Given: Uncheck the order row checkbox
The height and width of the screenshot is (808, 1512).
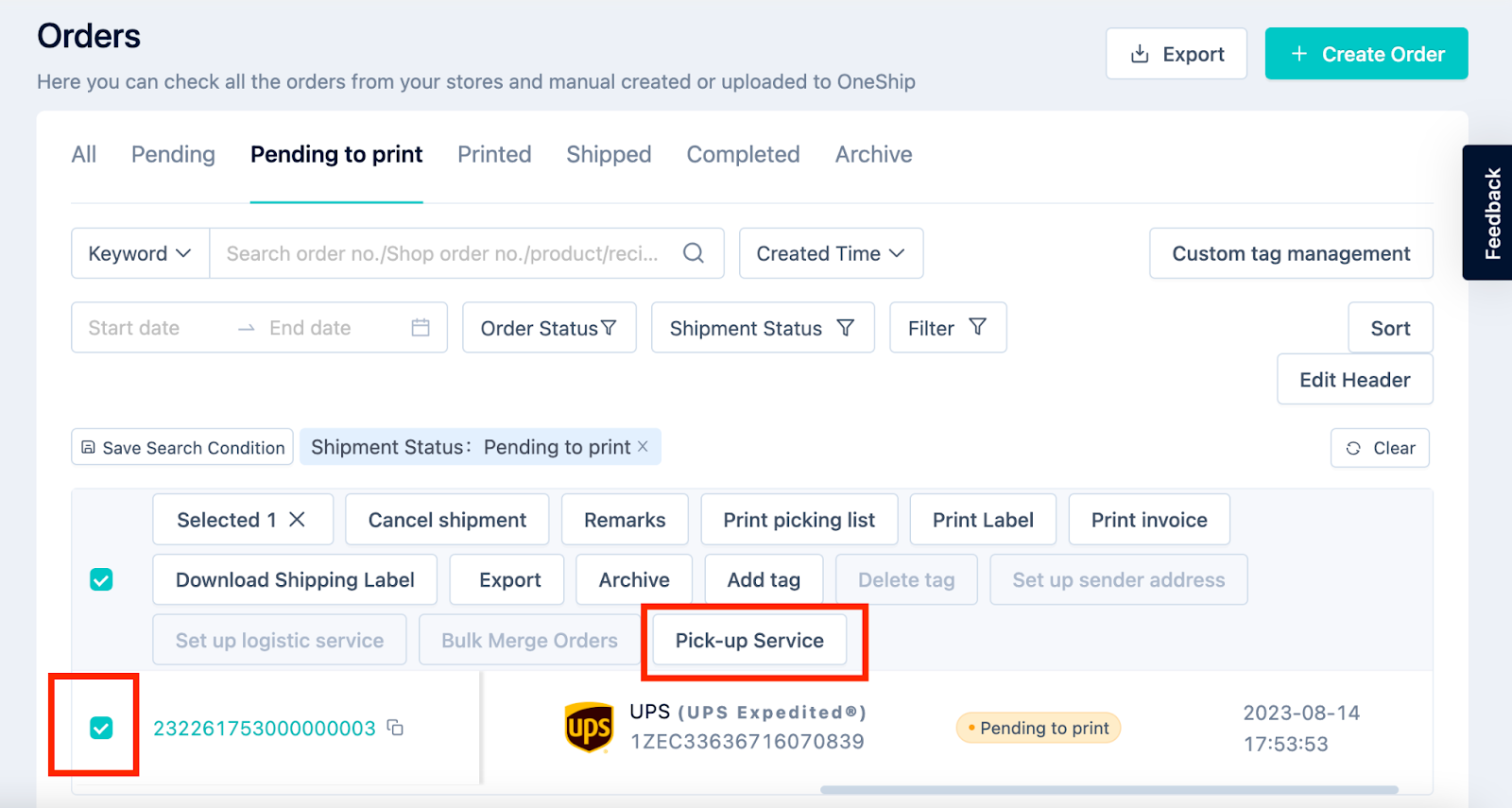Looking at the screenshot, I should 101,728.
